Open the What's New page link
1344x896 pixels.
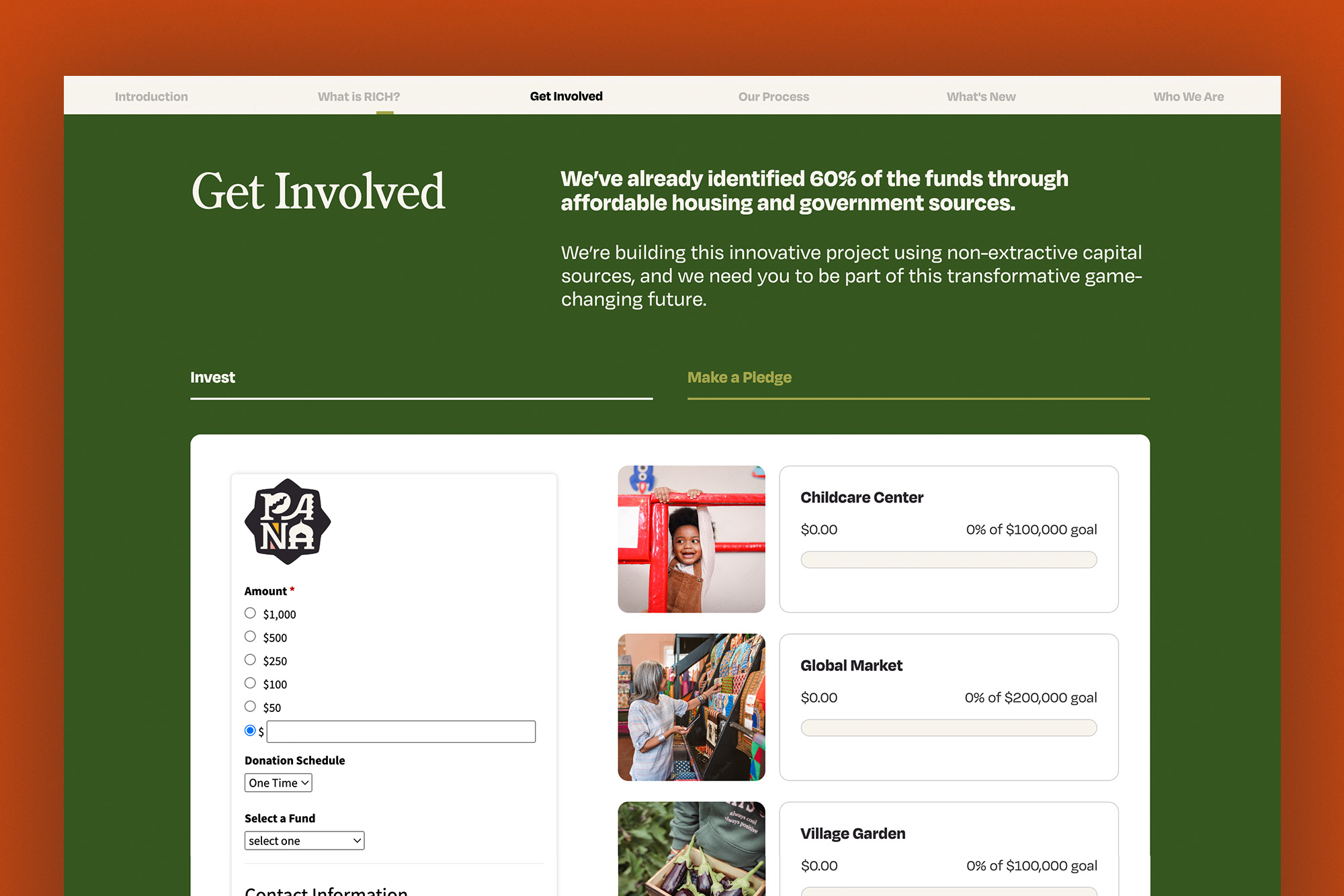pos(981,97)
